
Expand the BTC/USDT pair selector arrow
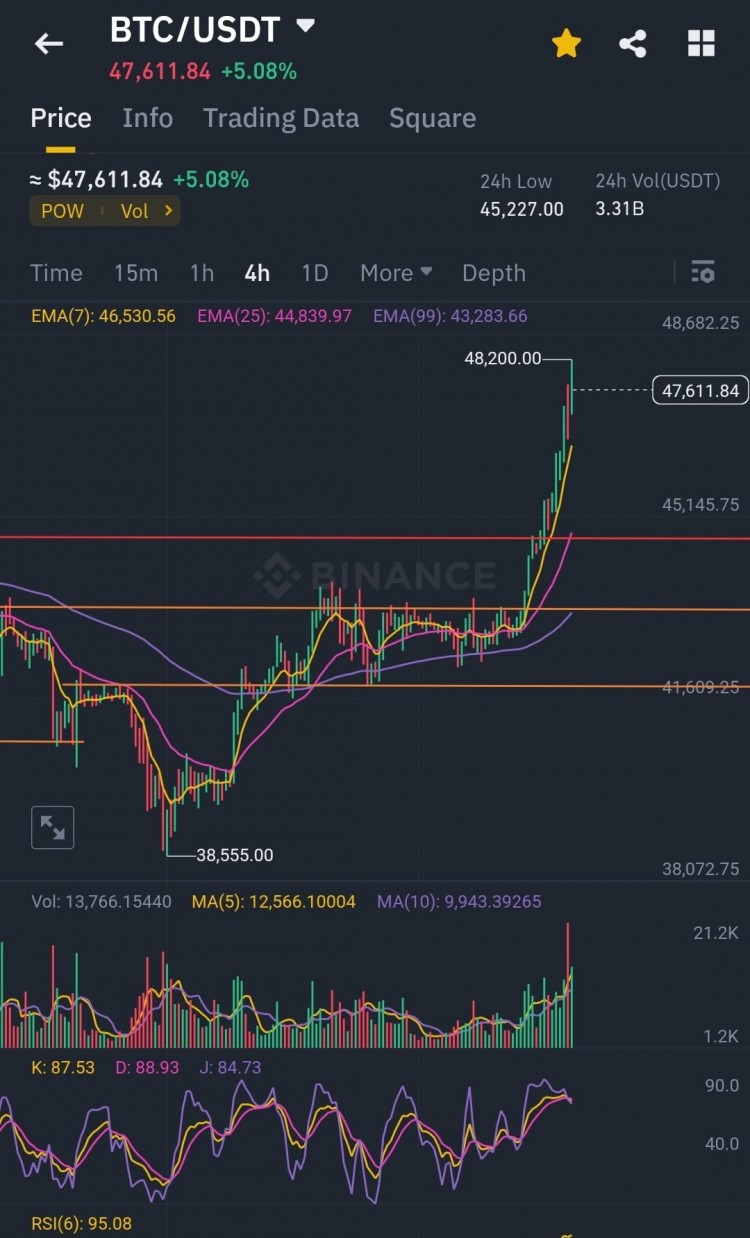[305, 27]
